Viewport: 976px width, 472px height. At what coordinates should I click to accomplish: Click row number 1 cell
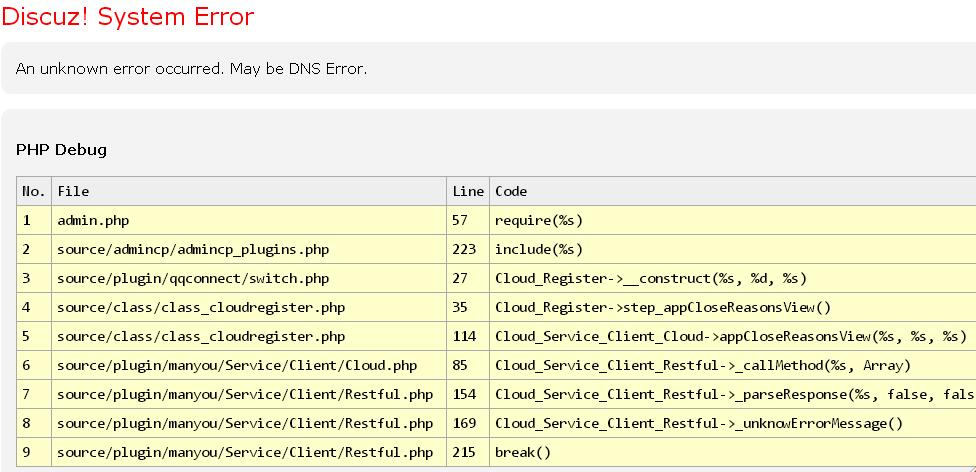click(34, 220)
